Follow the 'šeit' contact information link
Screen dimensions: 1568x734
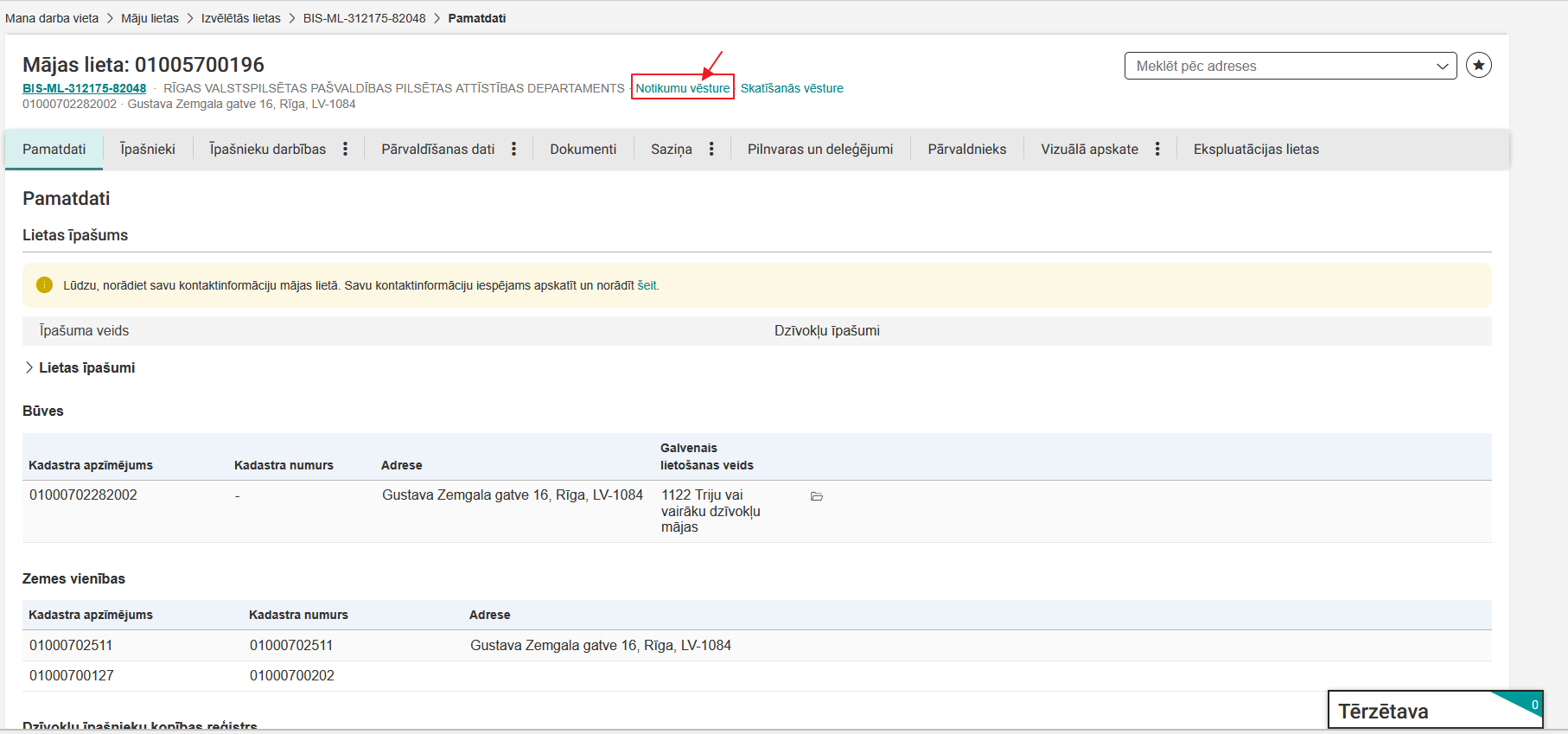[647, 285]
